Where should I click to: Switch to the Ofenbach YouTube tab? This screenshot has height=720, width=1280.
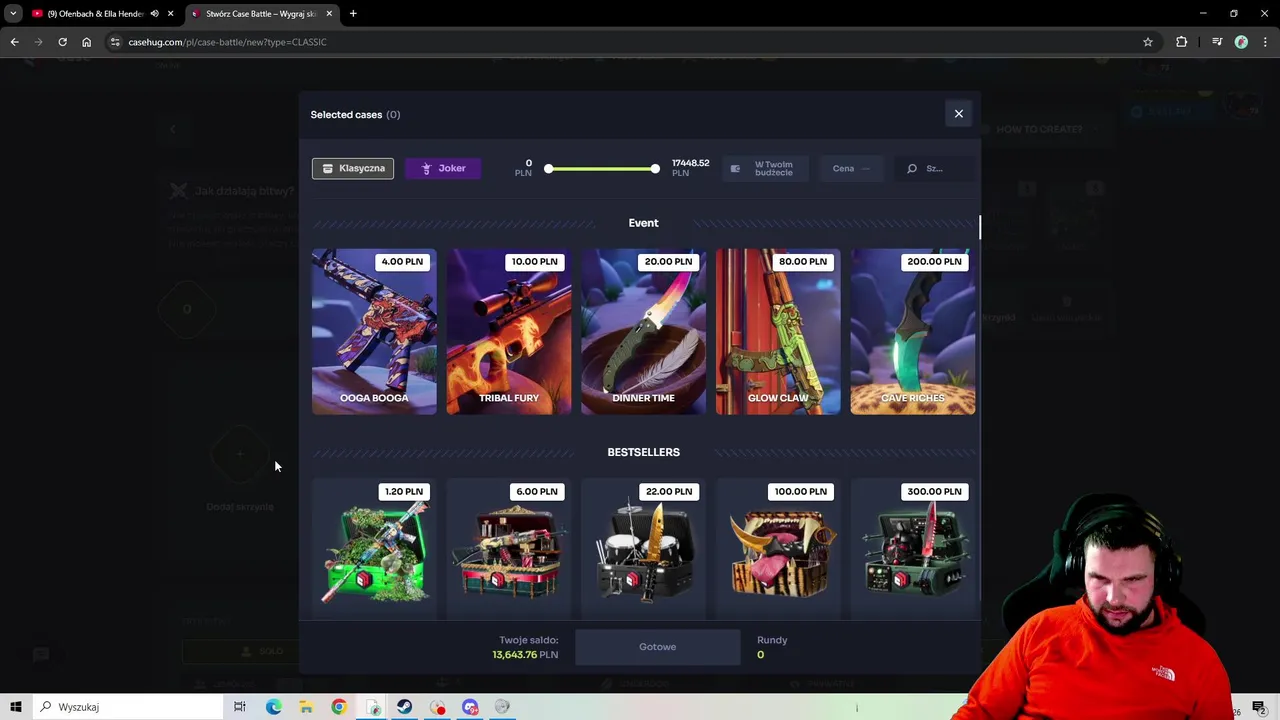pos(95,14)
